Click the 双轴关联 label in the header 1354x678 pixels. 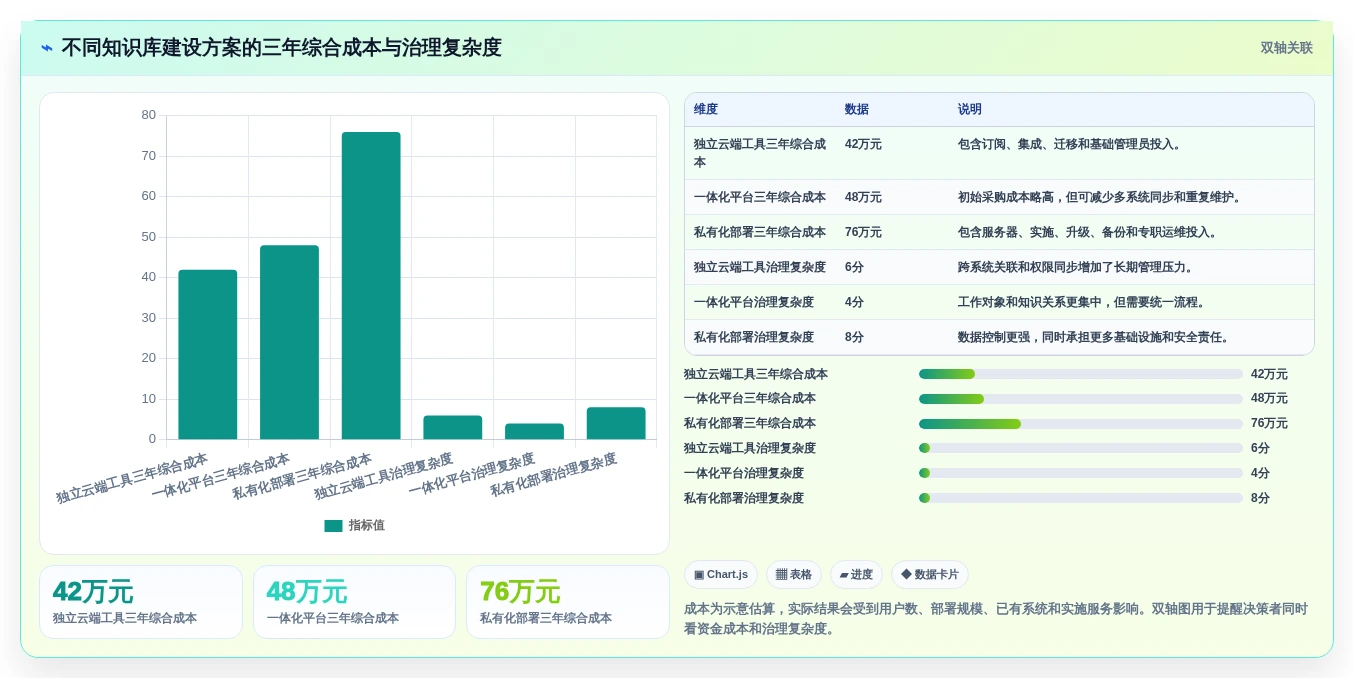(x=1286, y=48)
